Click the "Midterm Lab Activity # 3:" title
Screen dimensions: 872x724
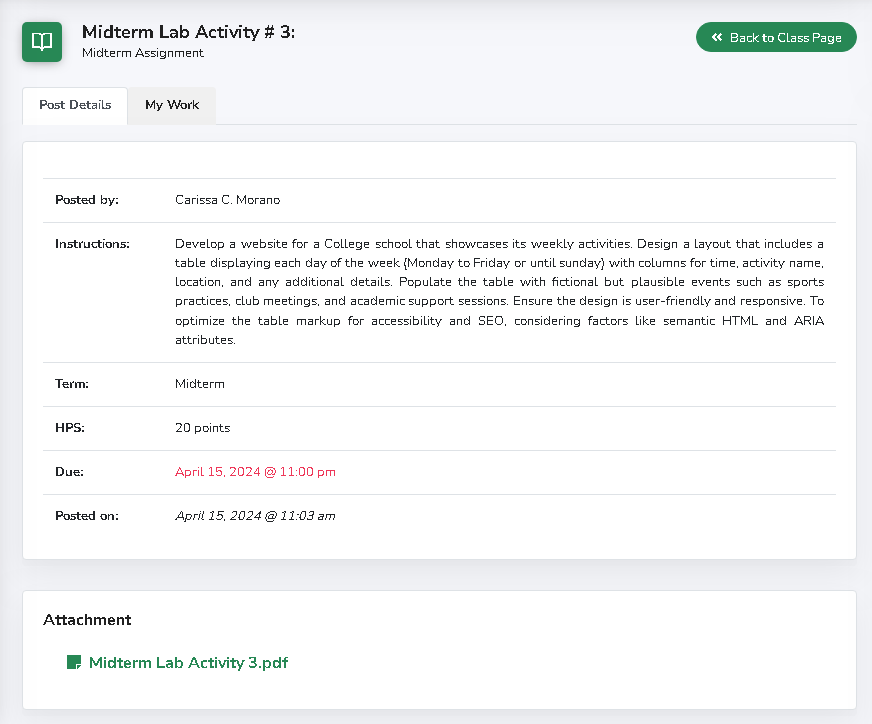188,32
